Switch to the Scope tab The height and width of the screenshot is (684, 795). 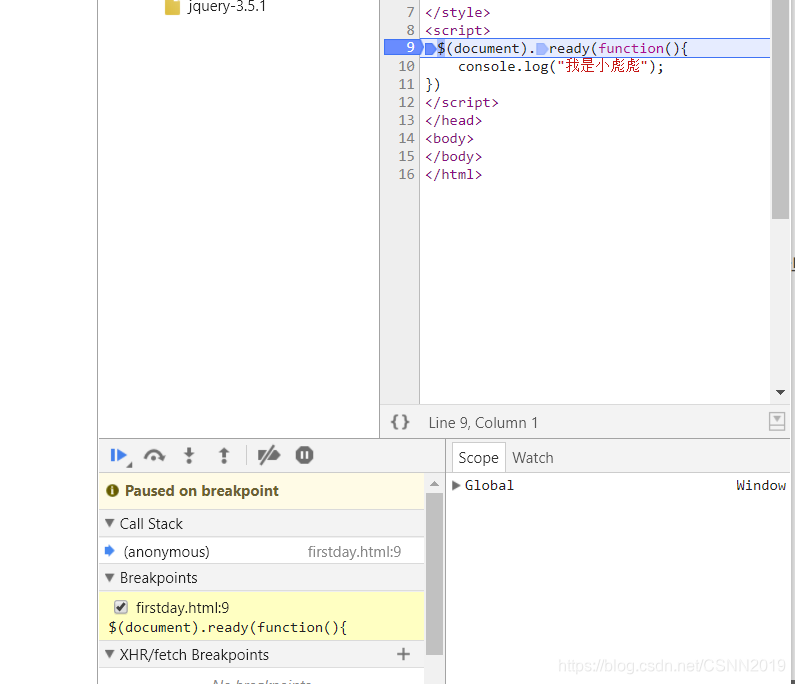(x=478, y=457)
